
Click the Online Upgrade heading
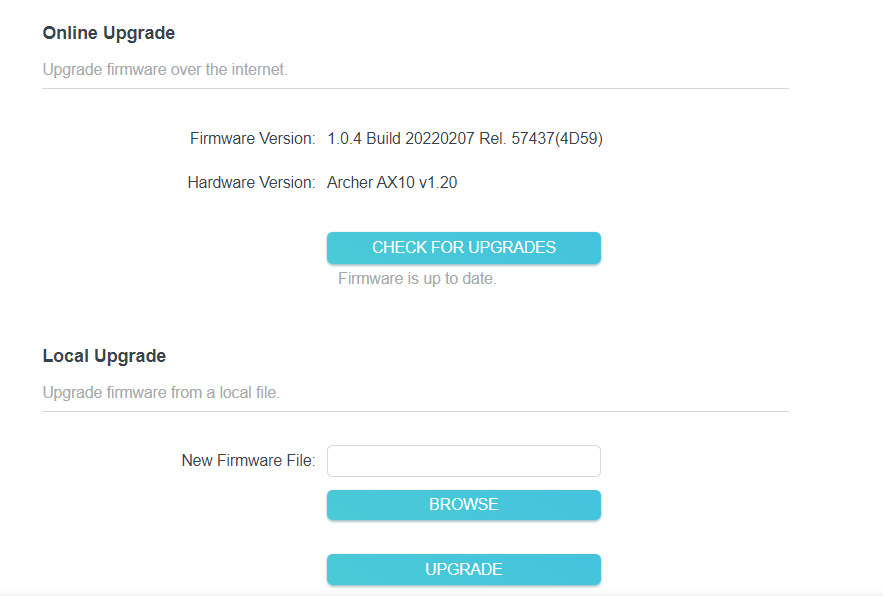click(x=109, y=33)
